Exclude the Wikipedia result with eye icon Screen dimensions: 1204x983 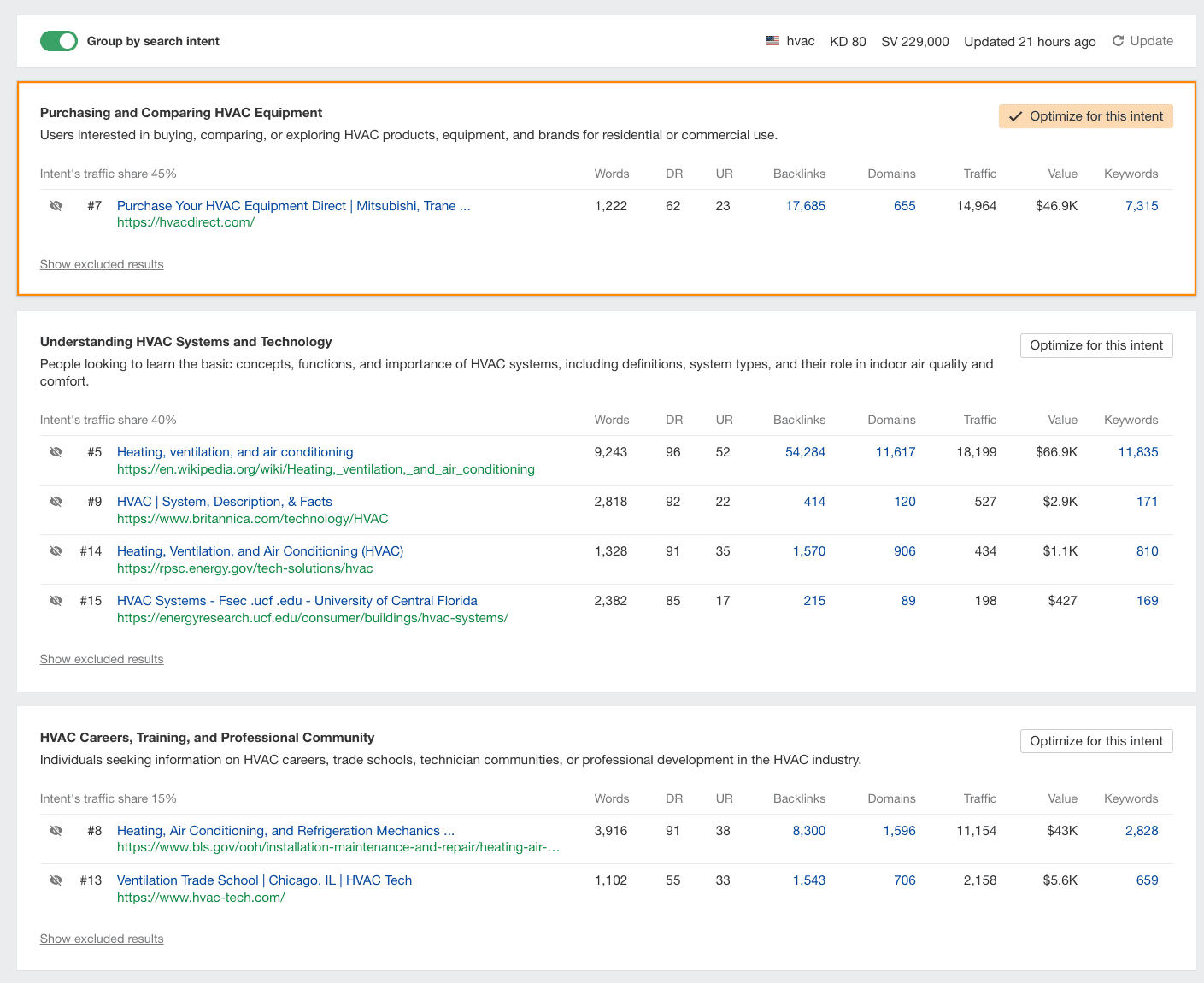point(56,452)
